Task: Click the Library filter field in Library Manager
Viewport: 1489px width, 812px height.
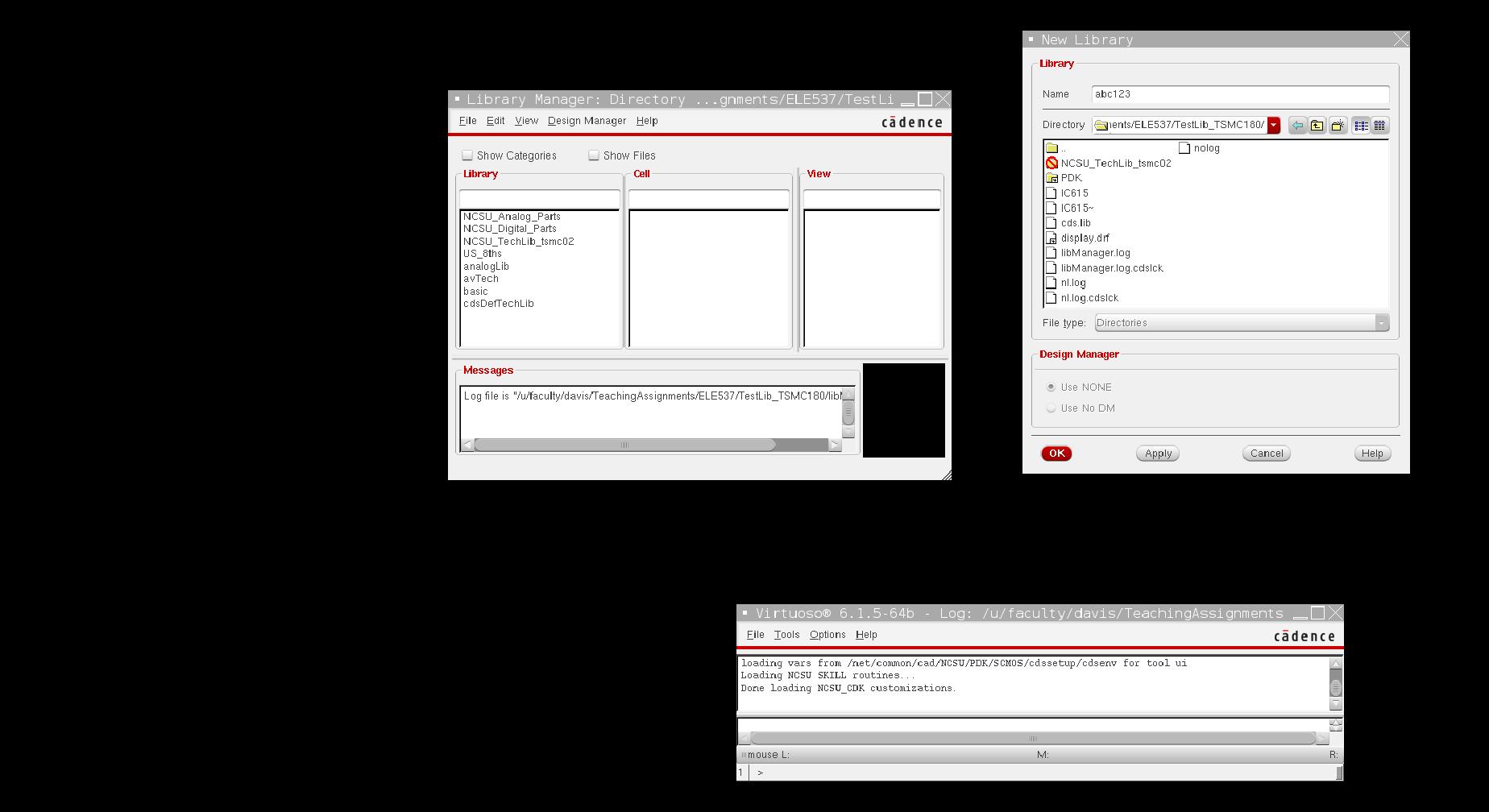Action: tap(540, 198)
